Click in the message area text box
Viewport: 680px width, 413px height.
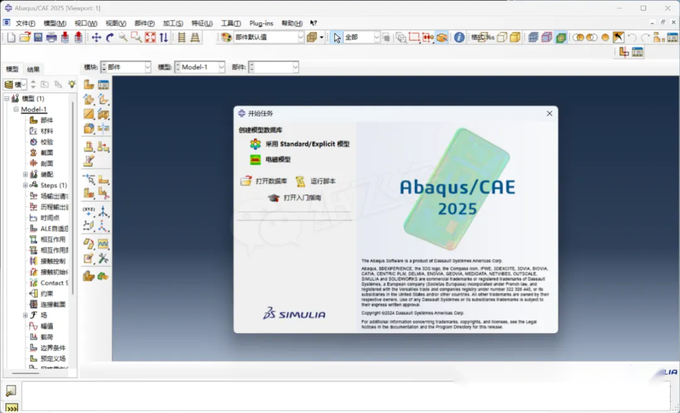coord(346,396)
